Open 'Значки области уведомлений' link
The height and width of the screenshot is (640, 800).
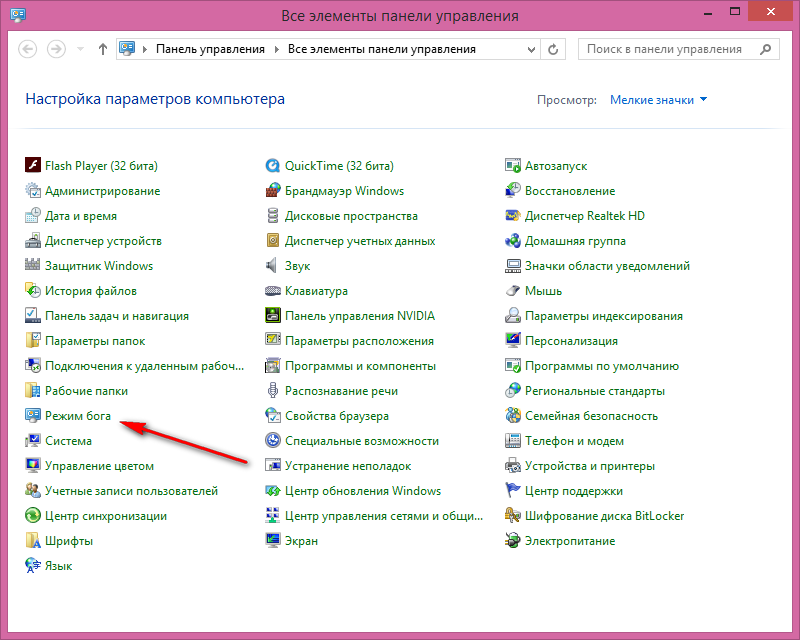coord(607,265)
